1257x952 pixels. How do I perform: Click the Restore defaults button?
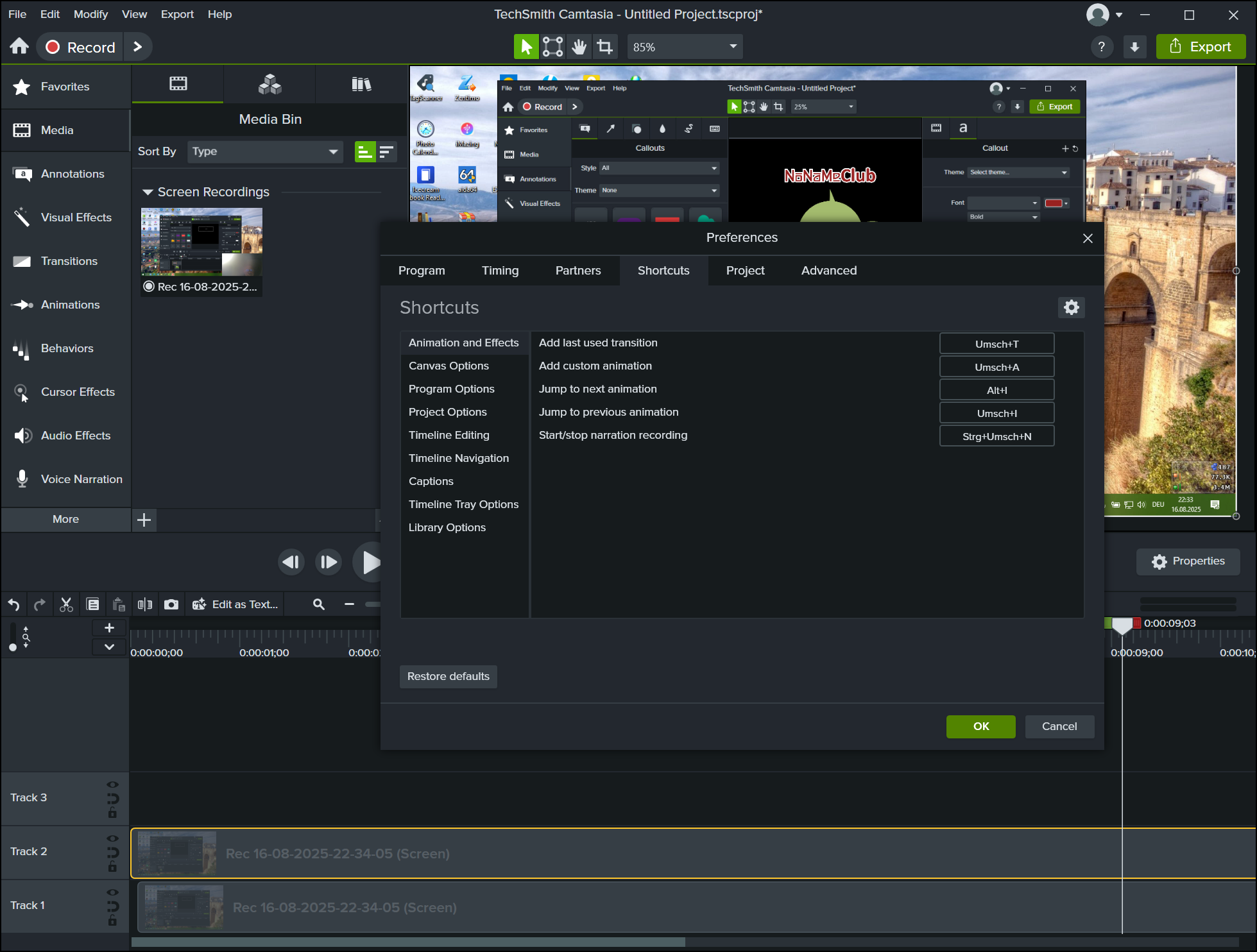(448, 676)
